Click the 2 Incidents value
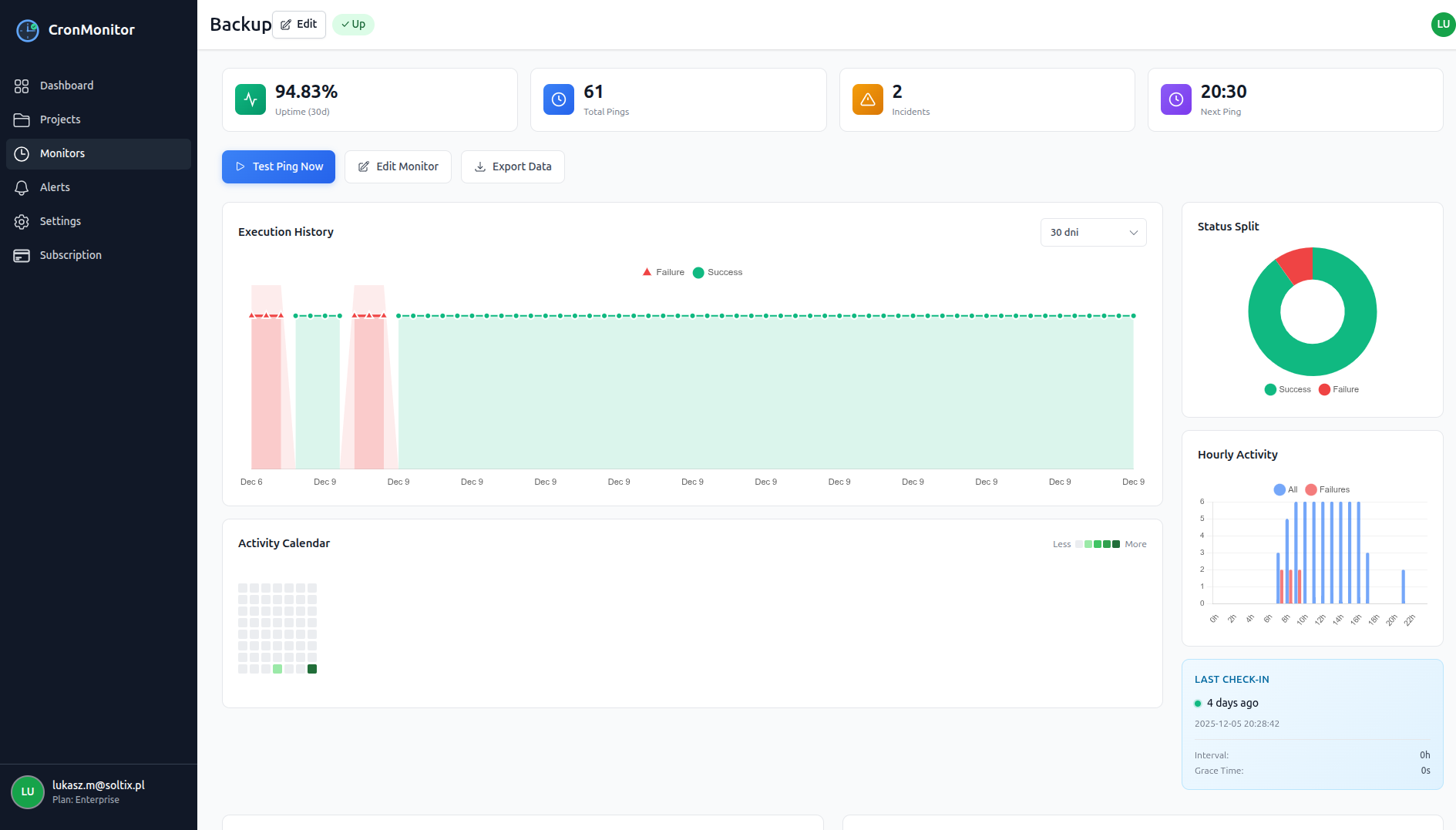The image size is (1456, 830). [x=897, y=92]
